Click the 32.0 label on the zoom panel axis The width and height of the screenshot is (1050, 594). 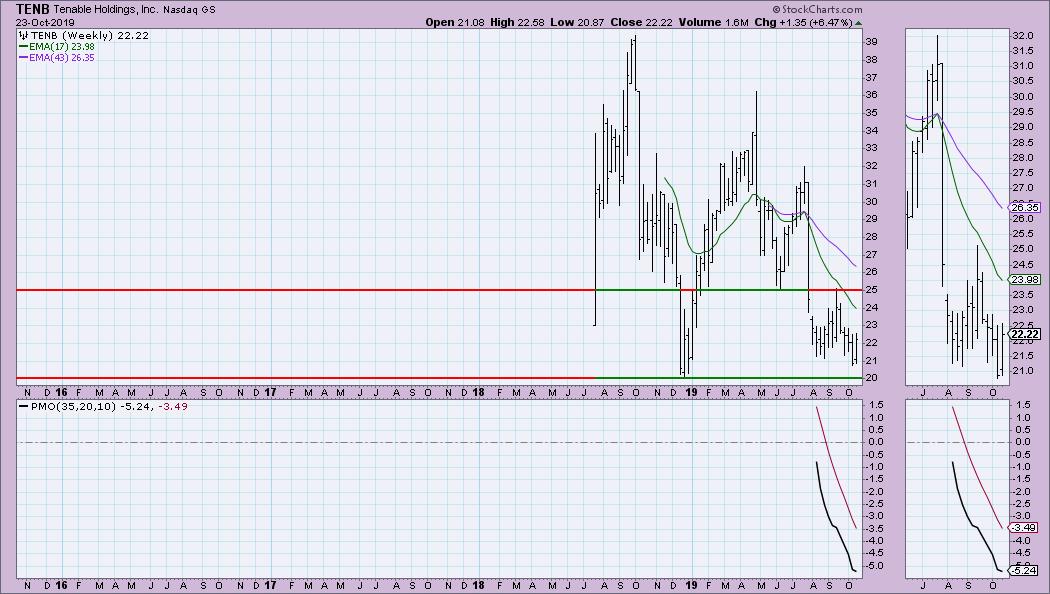click(1022, 35)
